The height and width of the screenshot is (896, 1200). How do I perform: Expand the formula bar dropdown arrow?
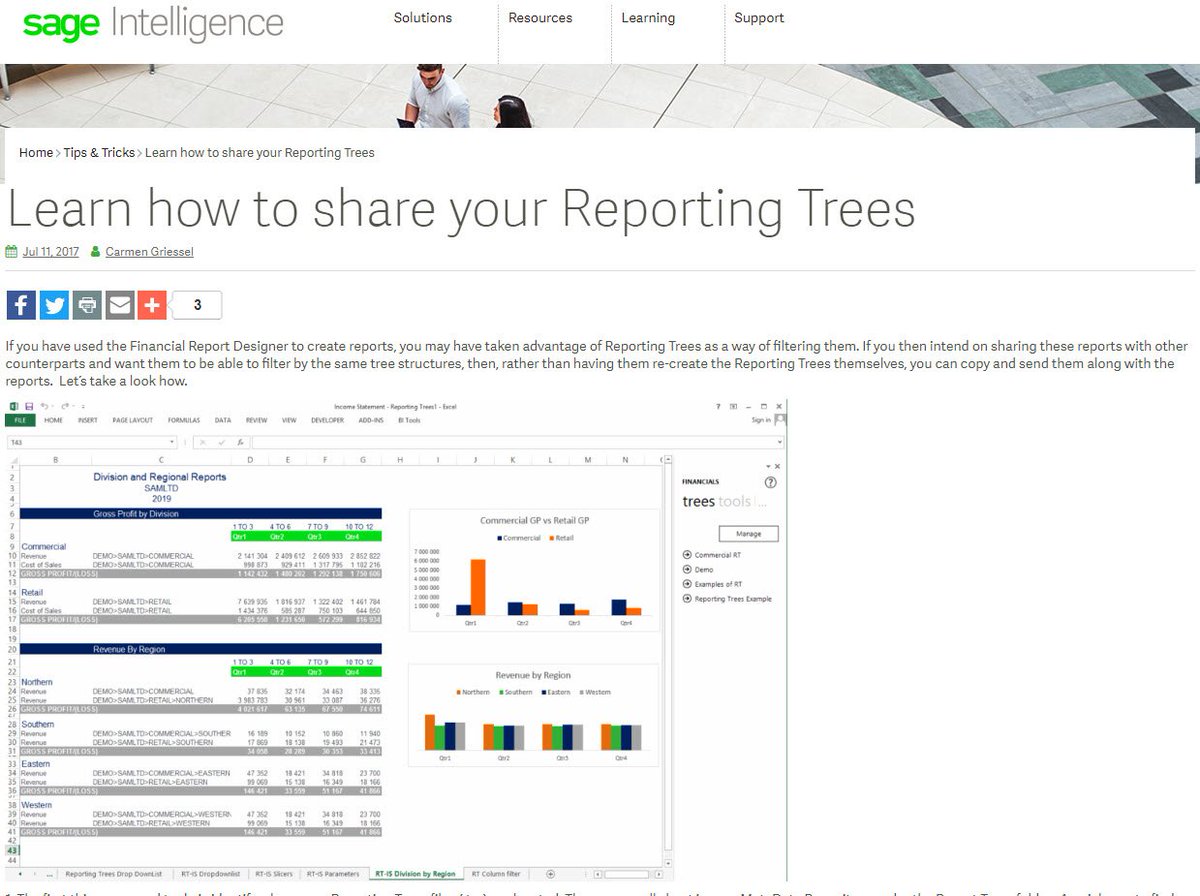coord(780,442)
